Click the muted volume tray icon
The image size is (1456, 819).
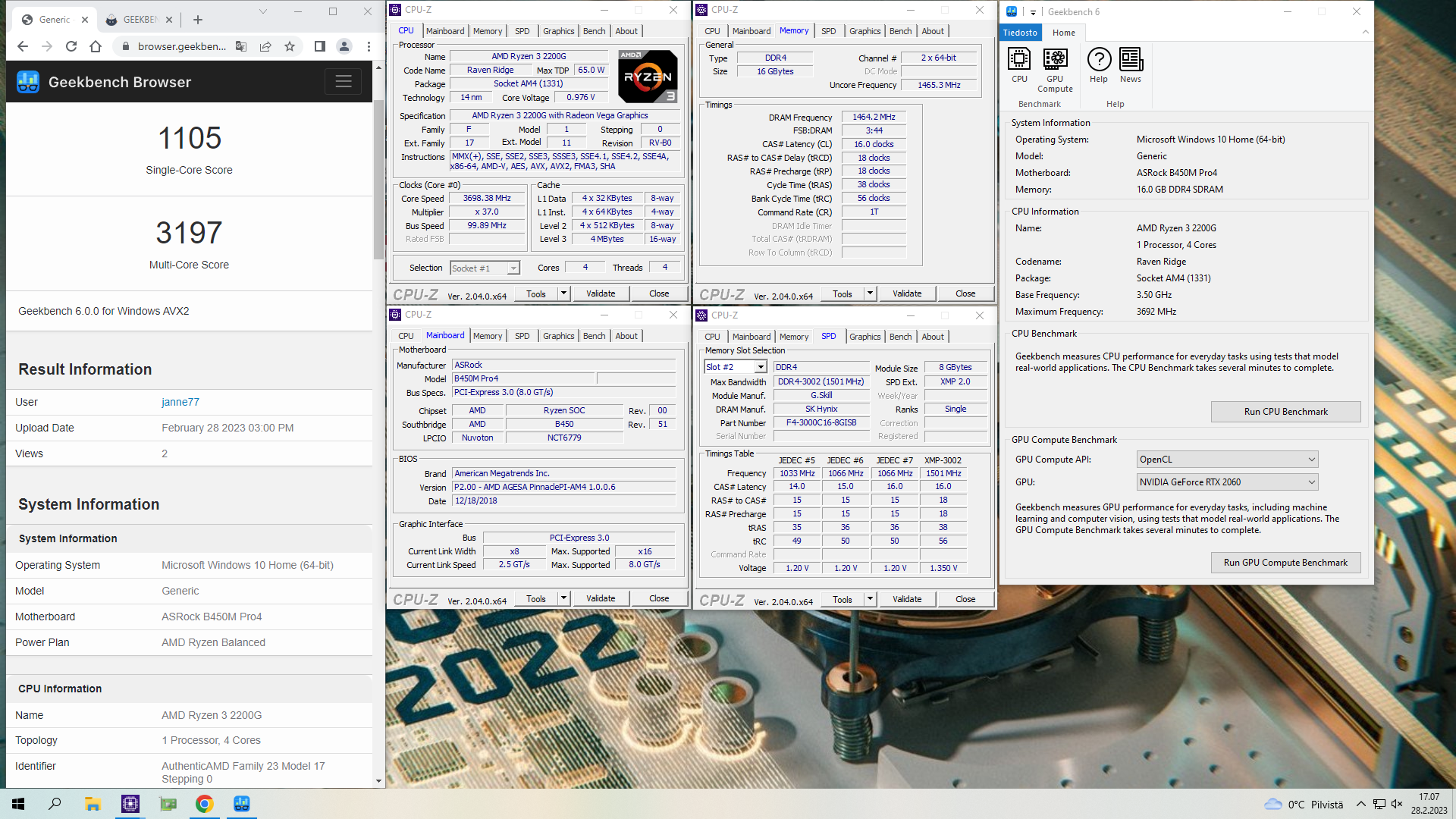[x=1397, y=804]
